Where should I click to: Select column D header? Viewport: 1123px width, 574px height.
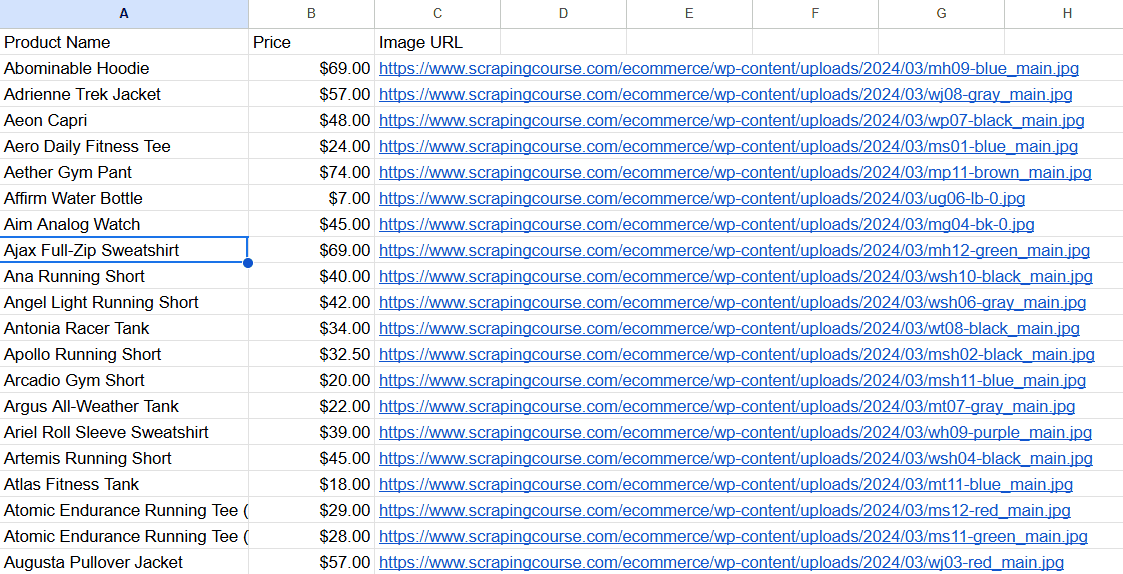tap(564, 14)
